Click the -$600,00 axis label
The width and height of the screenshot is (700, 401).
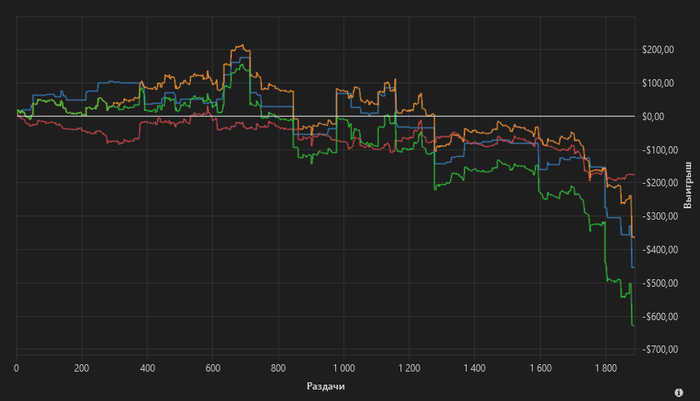[x=660, y=317]
